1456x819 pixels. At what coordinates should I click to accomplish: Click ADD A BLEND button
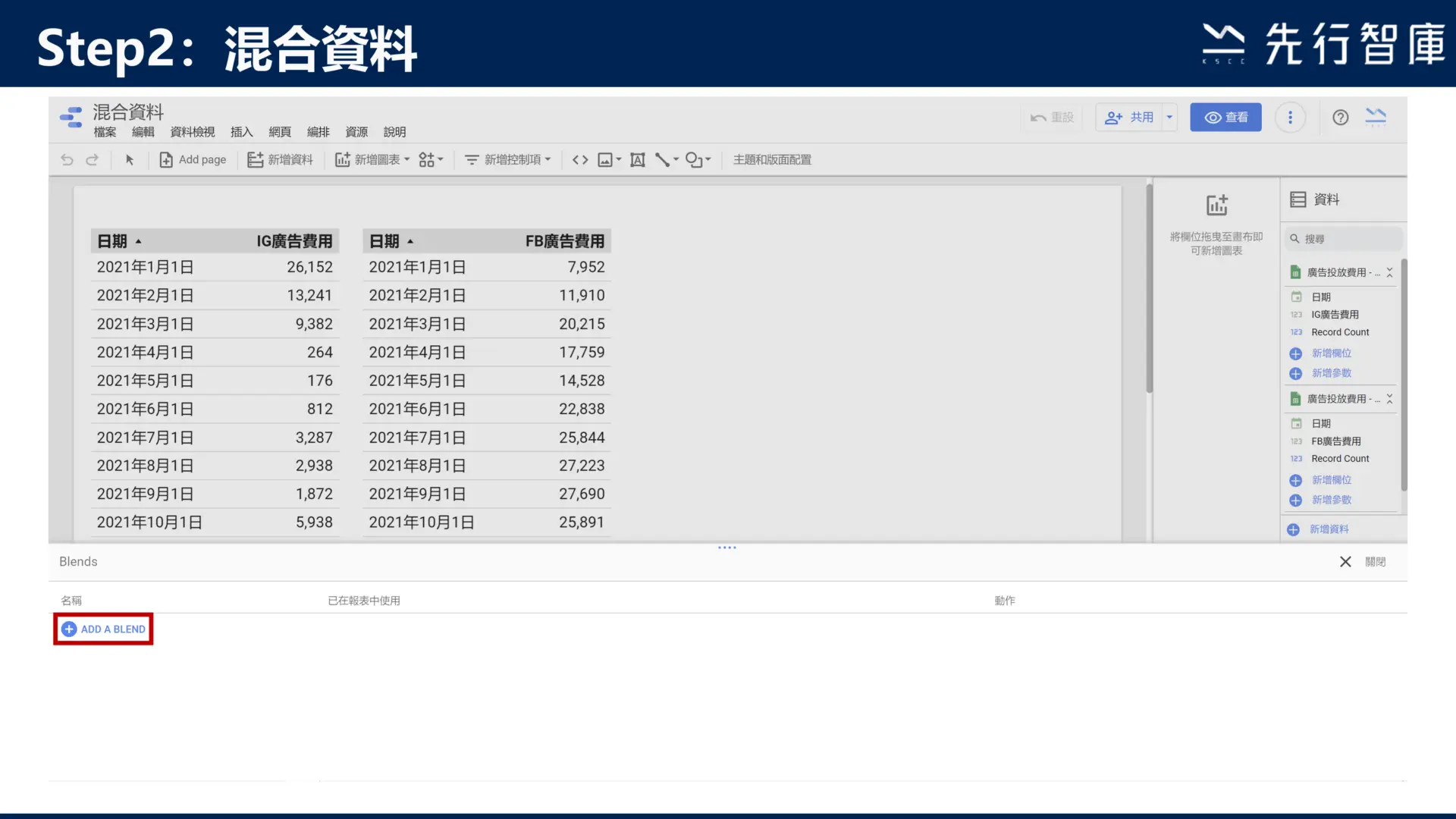tap(103, 629)
